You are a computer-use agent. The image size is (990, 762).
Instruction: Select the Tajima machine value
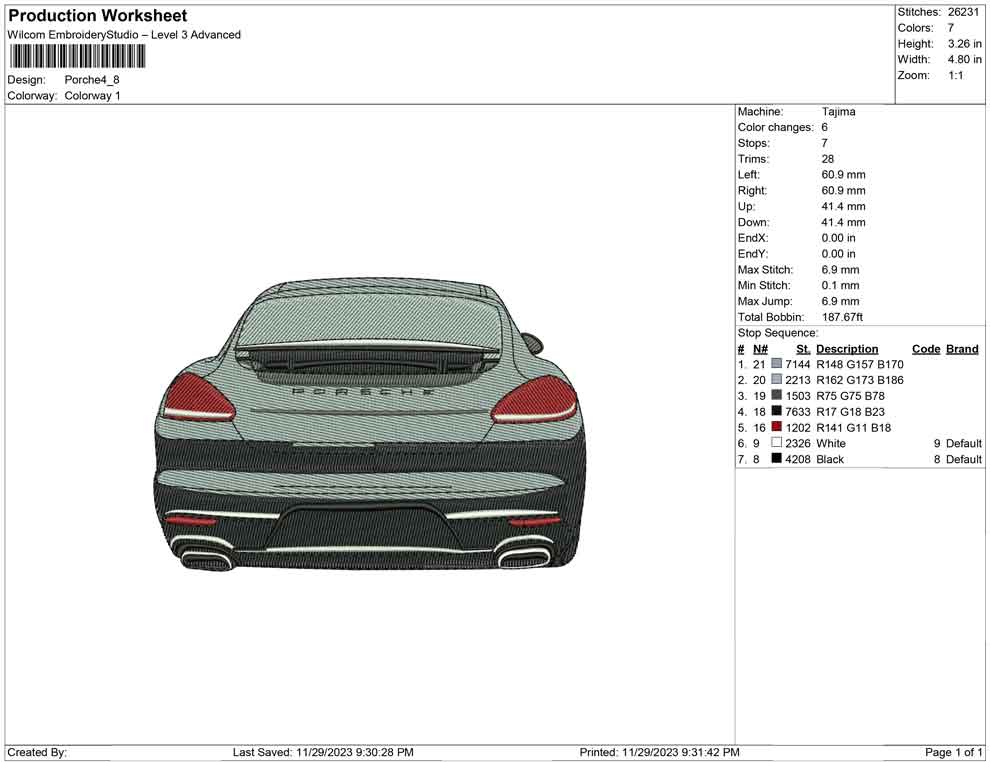point(836,111)
